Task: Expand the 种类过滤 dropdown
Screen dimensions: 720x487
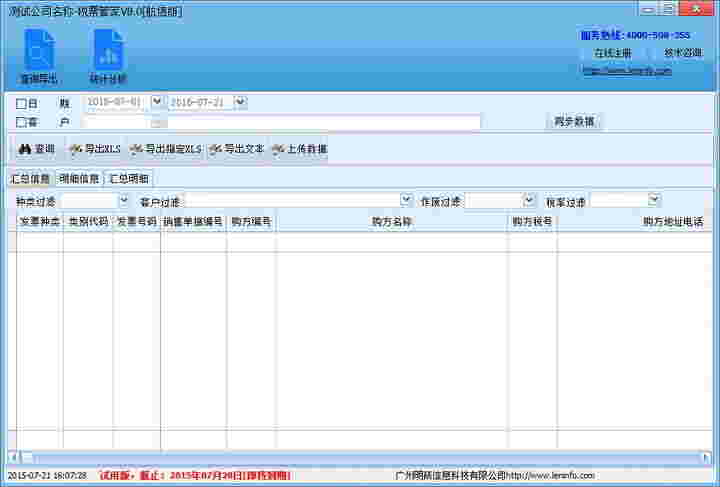Action: coord(124,201)
